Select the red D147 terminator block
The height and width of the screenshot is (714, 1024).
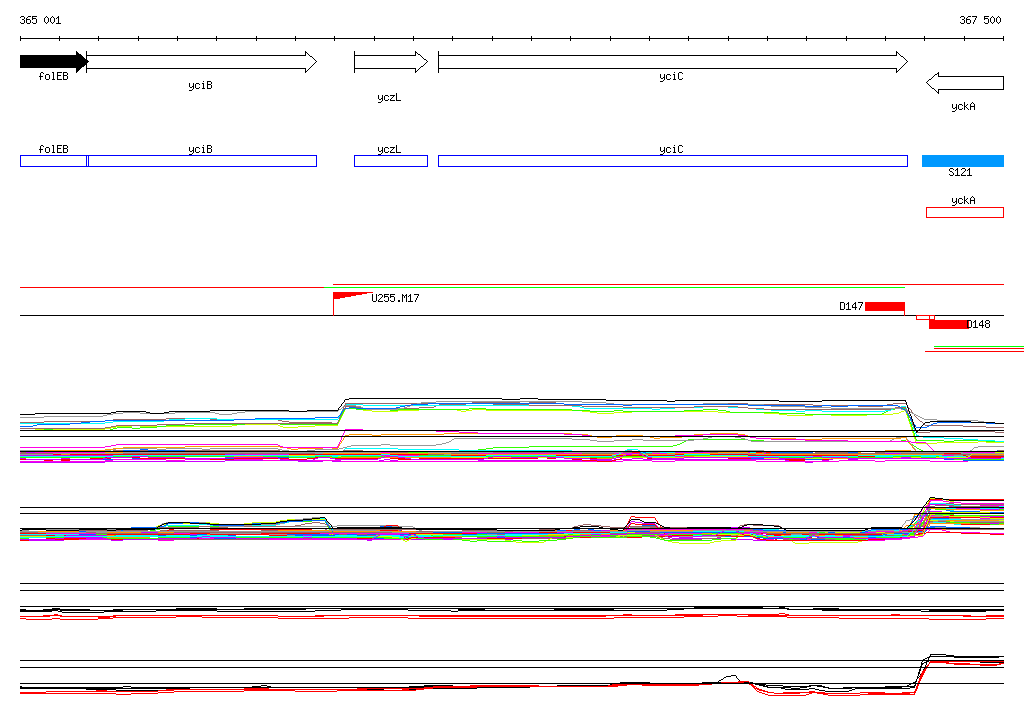tap(885, 306)
